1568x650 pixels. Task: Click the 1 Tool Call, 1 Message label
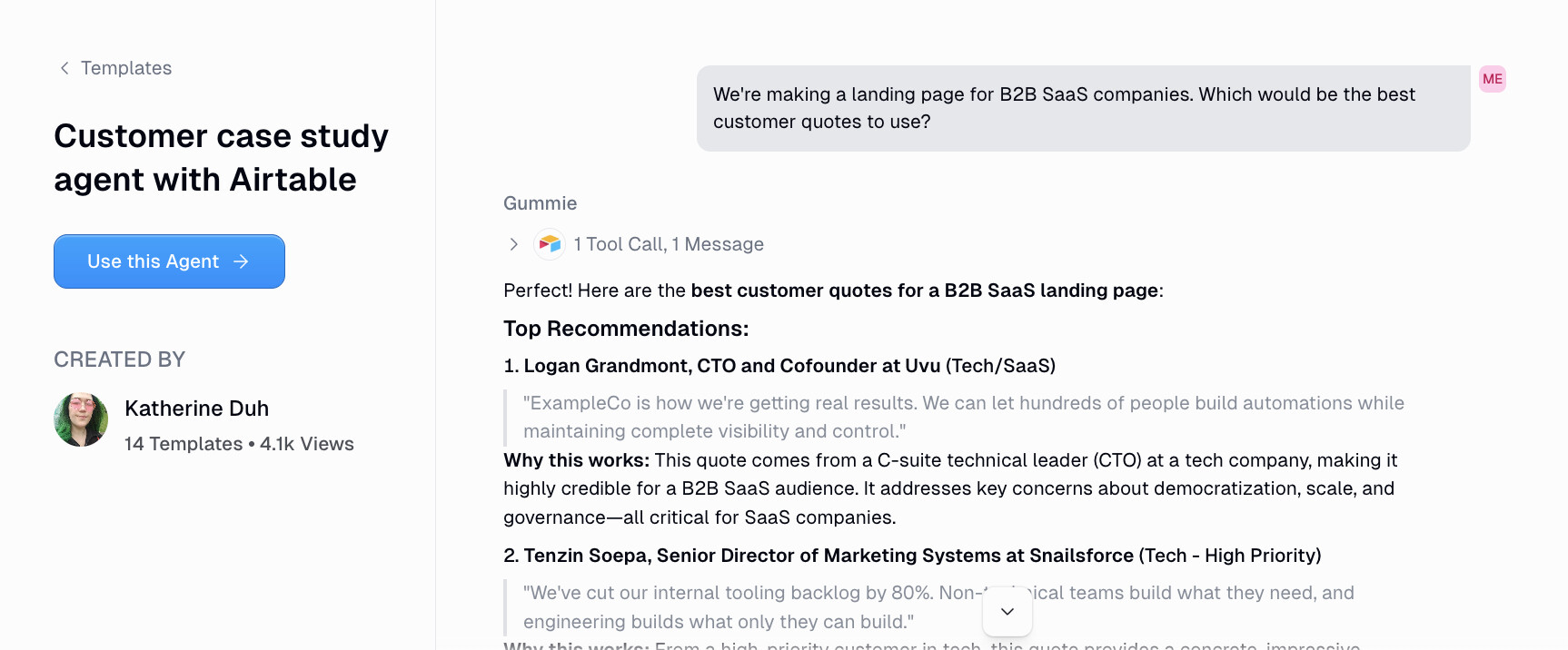point(669,244)
